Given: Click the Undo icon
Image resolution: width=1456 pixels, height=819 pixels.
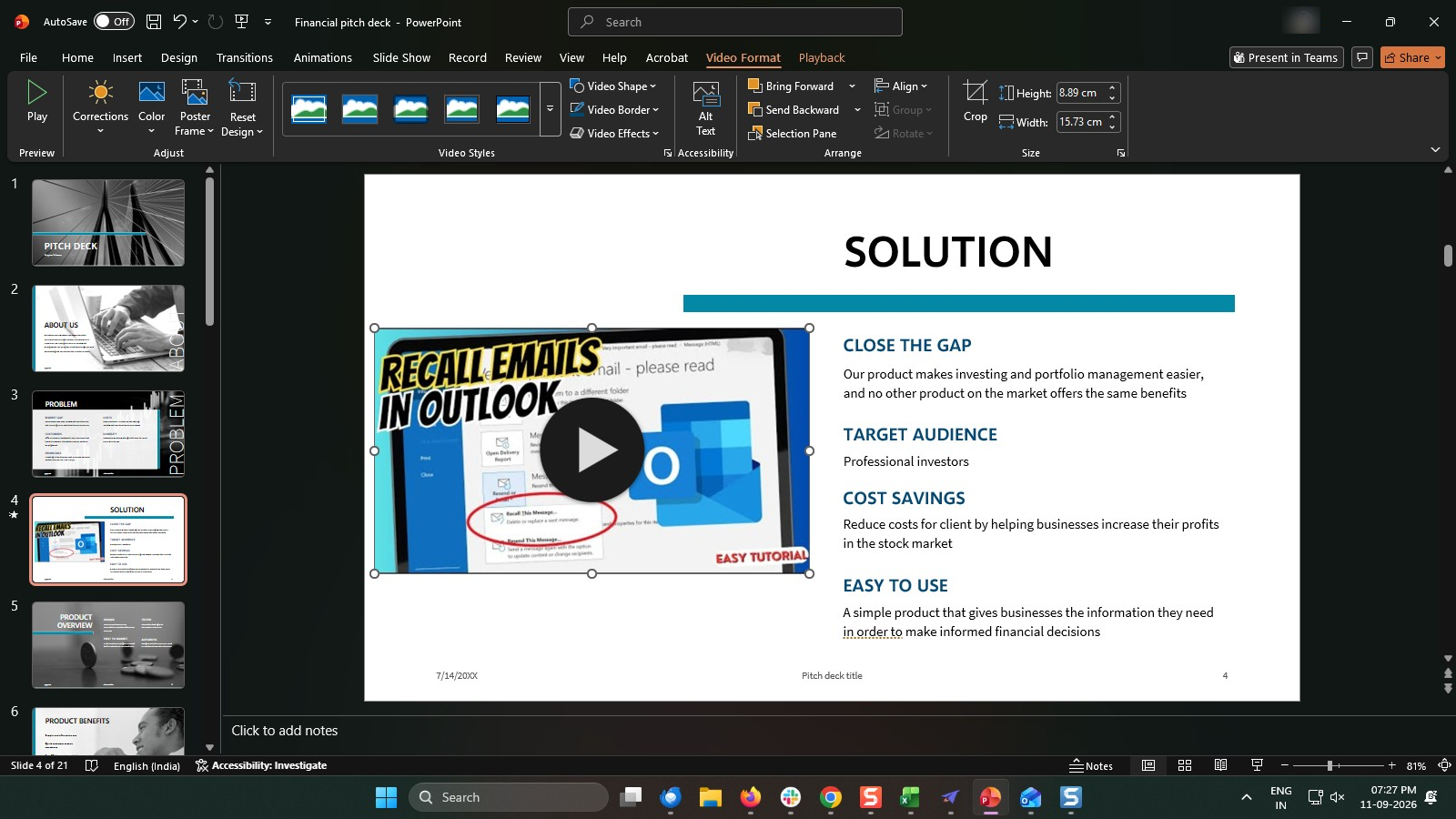Looking at the screenshot, I should point(180,22).
